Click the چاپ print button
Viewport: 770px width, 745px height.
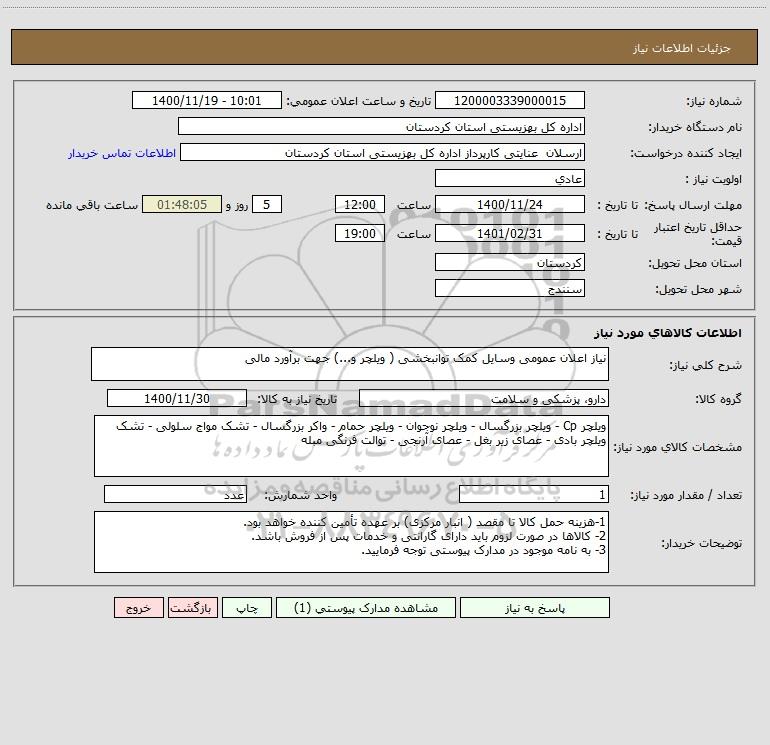[247, 607]
